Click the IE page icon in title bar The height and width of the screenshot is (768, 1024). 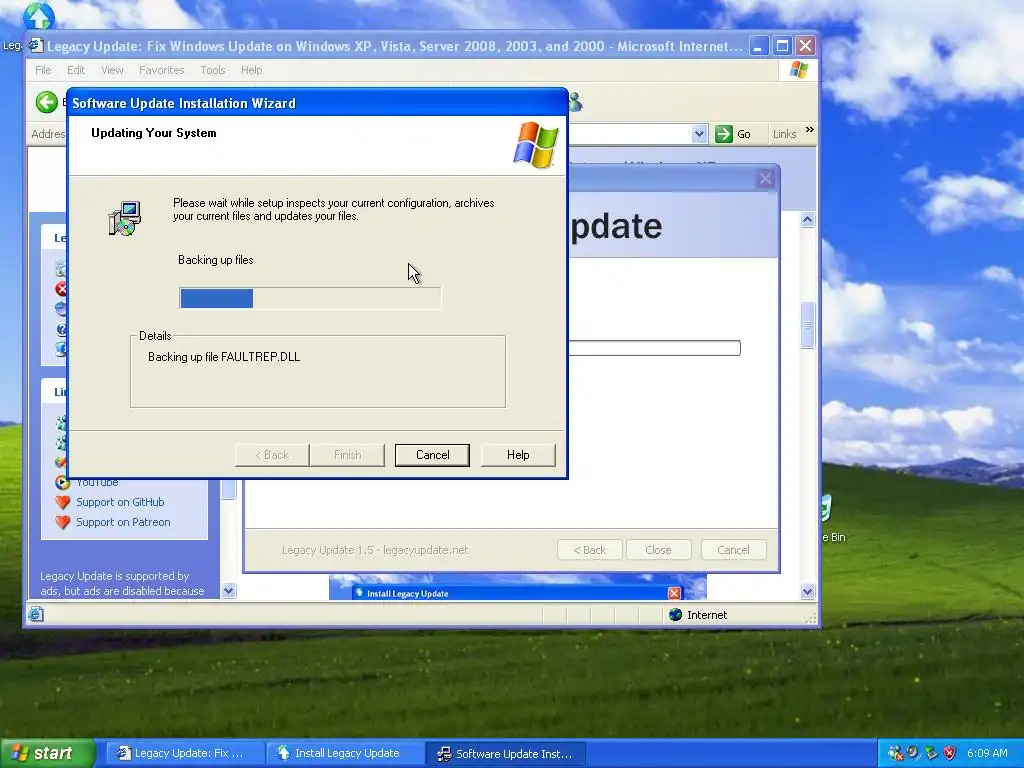tap(36, 46)
